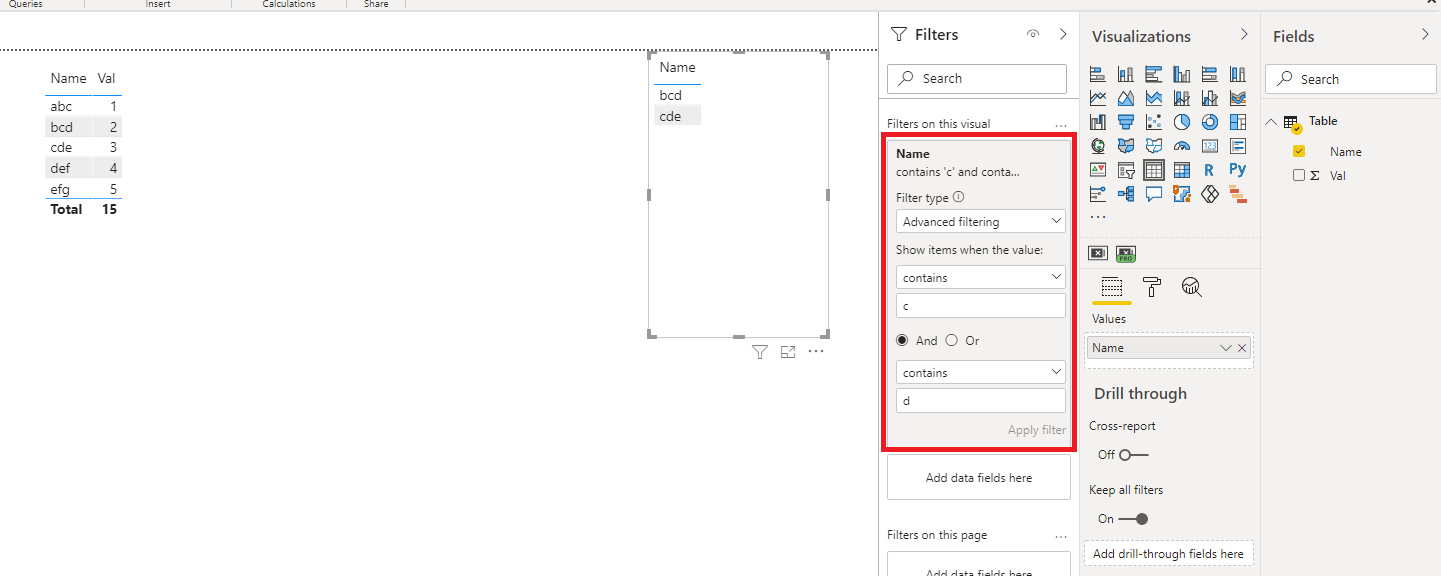The image size is (1441, 576).
Task: Select the Decomposition tree visualization
Action: 1125,194
